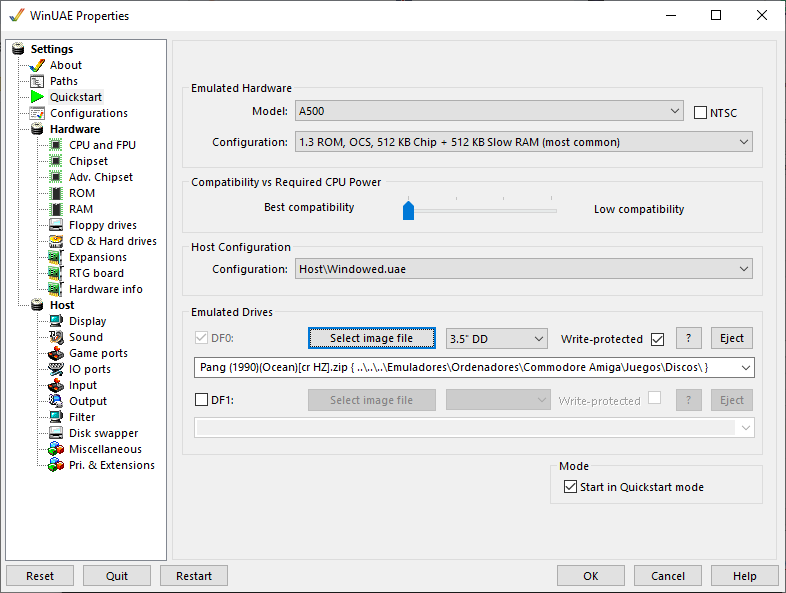Open the Hardware tree section
The width and height of the screenshot is (786, 593).
75,129
